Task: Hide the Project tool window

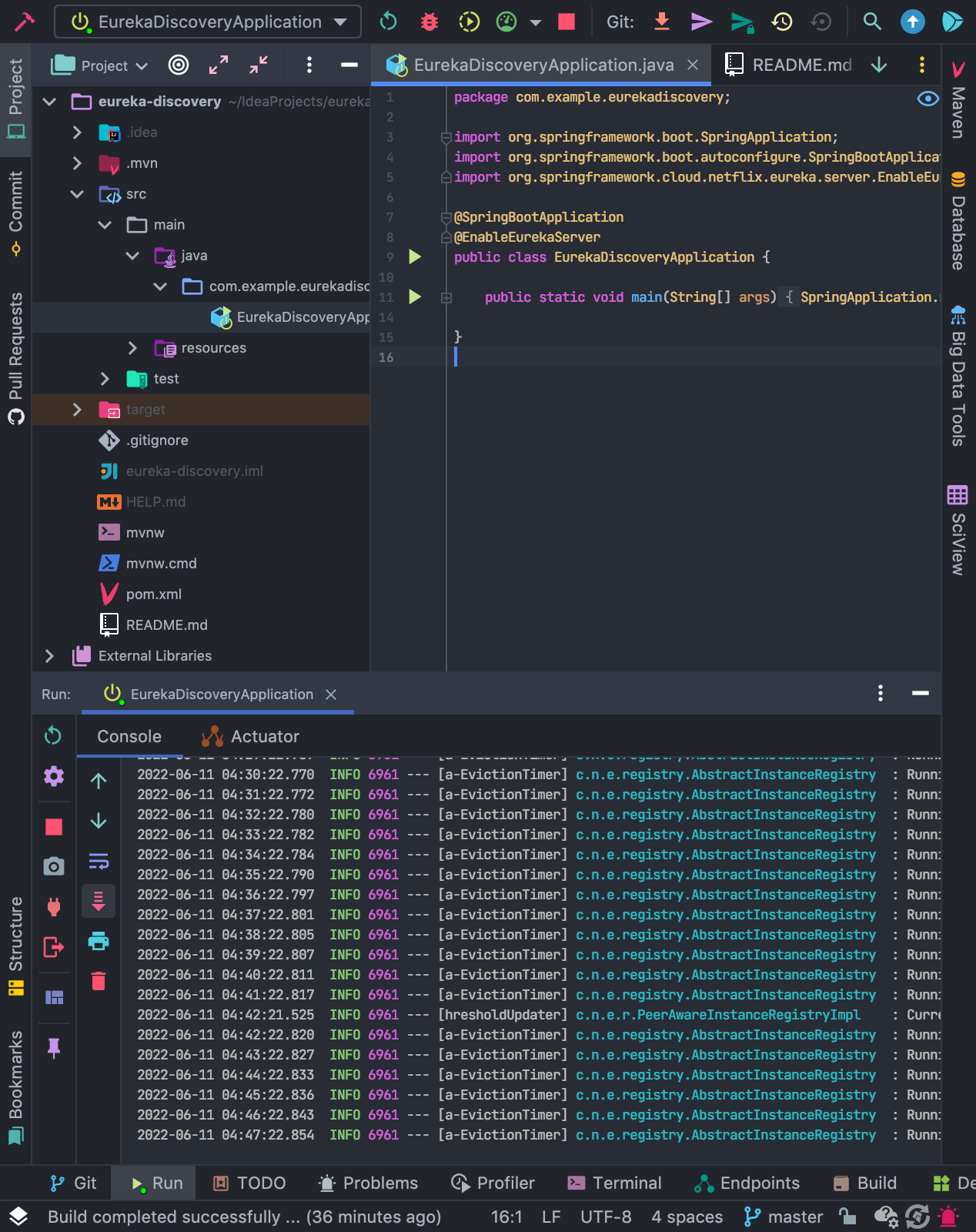Action: (x=349, y=65)
